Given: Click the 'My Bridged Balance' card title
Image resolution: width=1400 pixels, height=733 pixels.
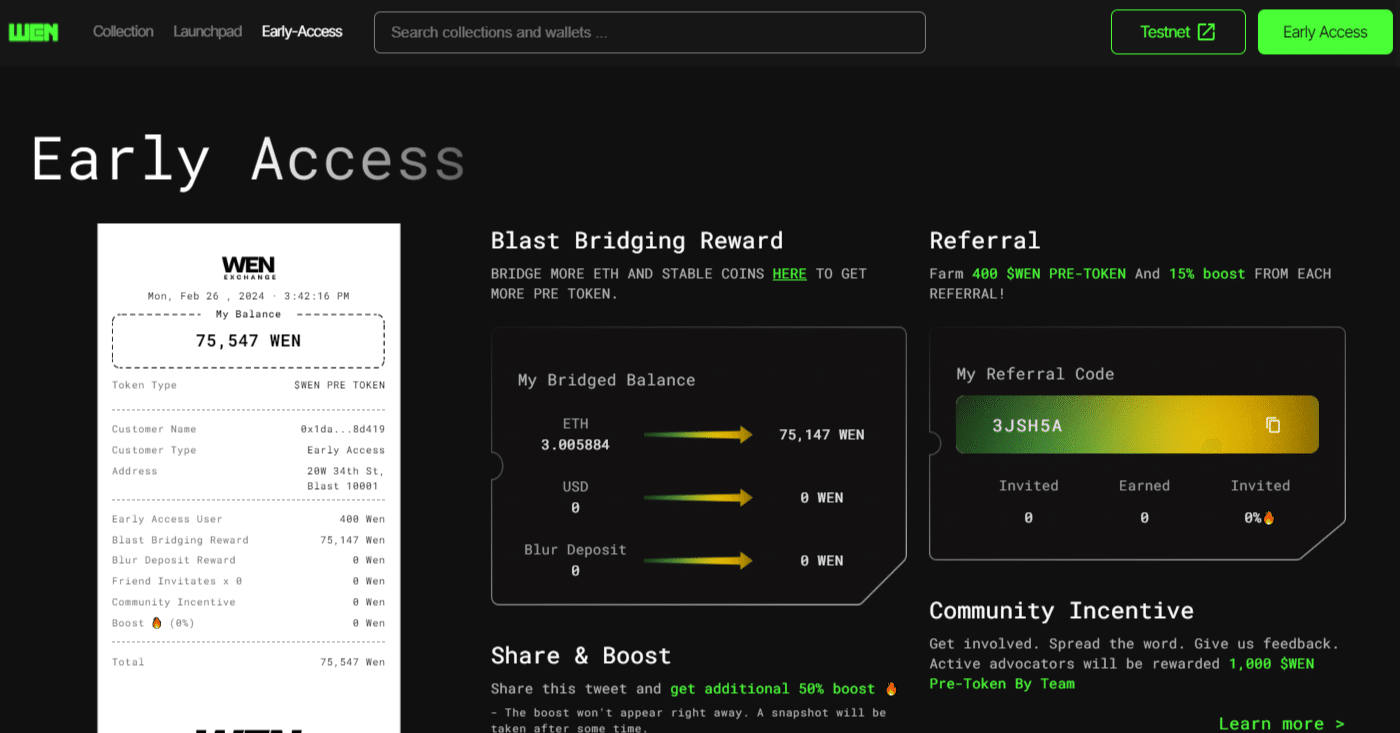Looking at the screenshot, I should point(606,380).
